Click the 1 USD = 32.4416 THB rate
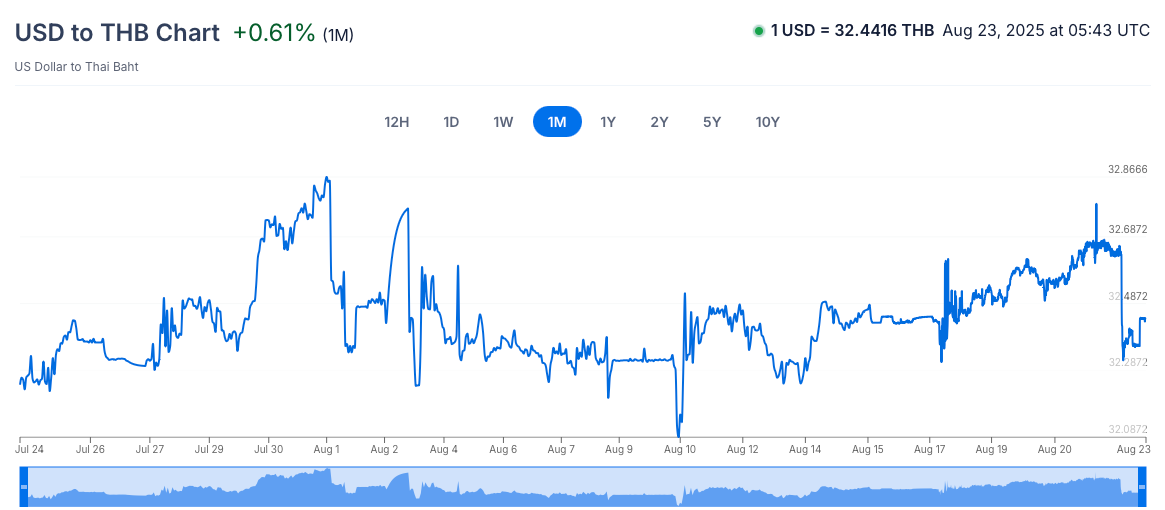 [x=852, y=31]
